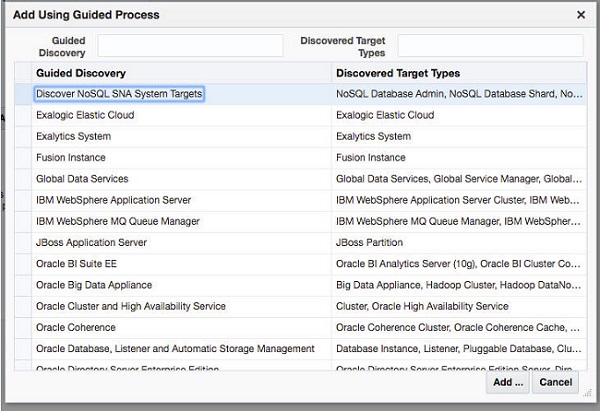The image size is (600, 411).
Task: Choose Fusion Instance from the list
Action: [x=70, y=158]
